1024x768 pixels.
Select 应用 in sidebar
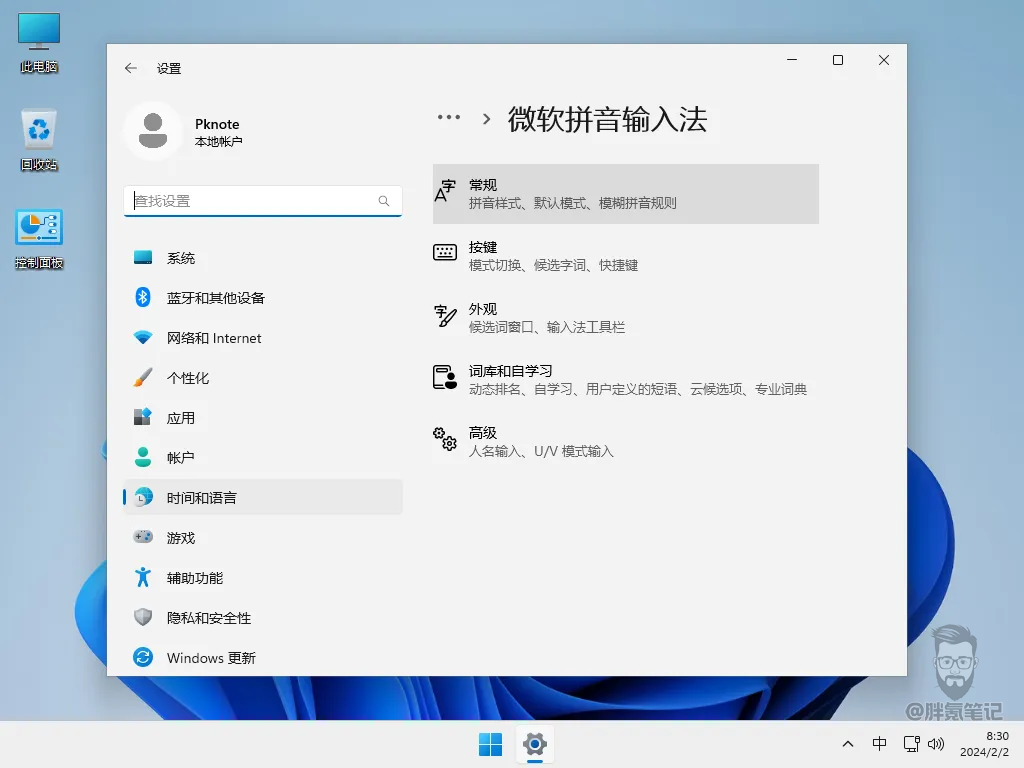coord(263,418)
